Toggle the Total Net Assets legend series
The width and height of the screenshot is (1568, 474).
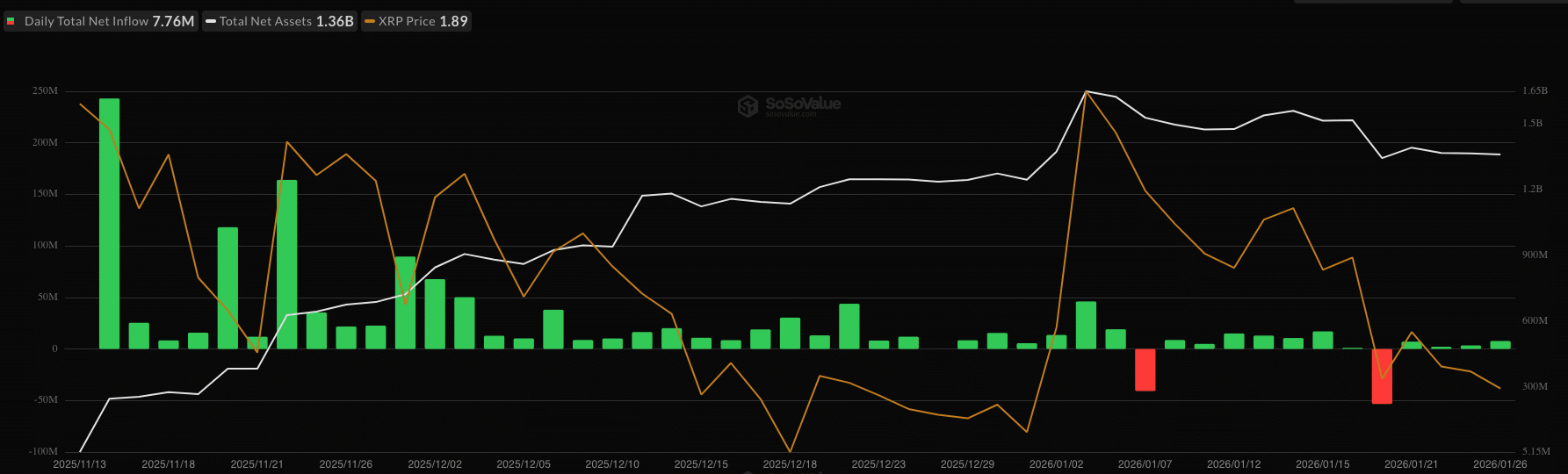[x=280, y=21]
